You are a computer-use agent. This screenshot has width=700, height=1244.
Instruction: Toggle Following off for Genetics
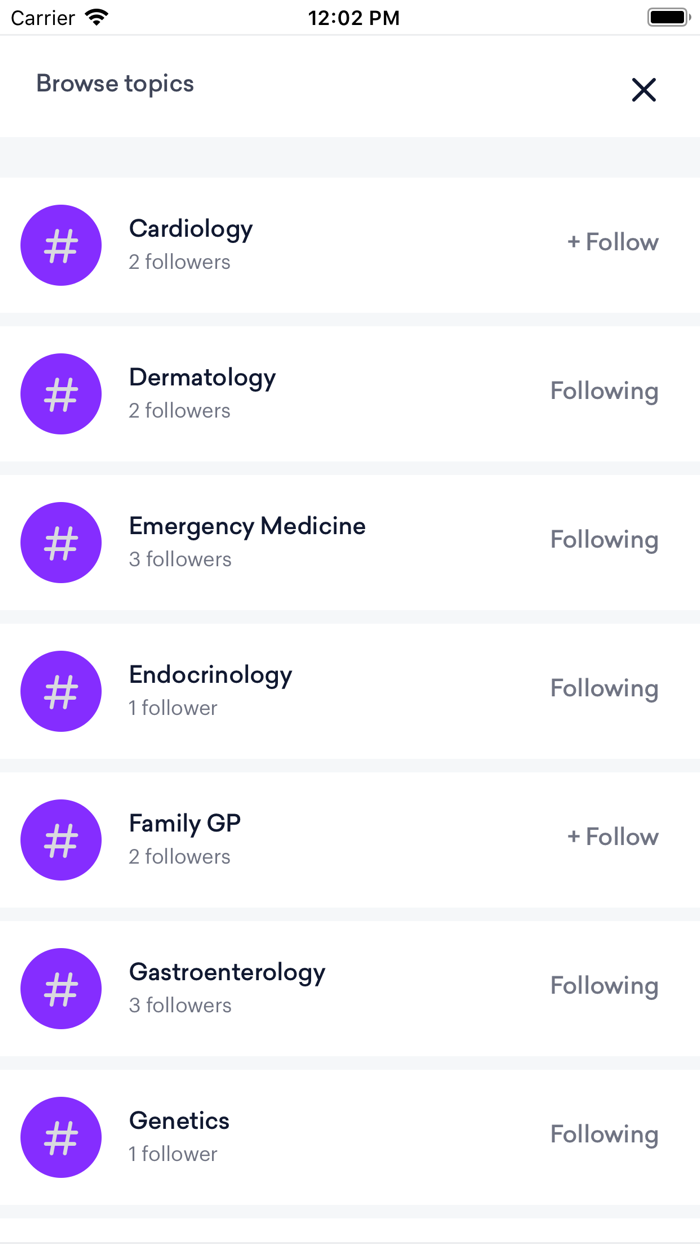[x=604, y=1135]
